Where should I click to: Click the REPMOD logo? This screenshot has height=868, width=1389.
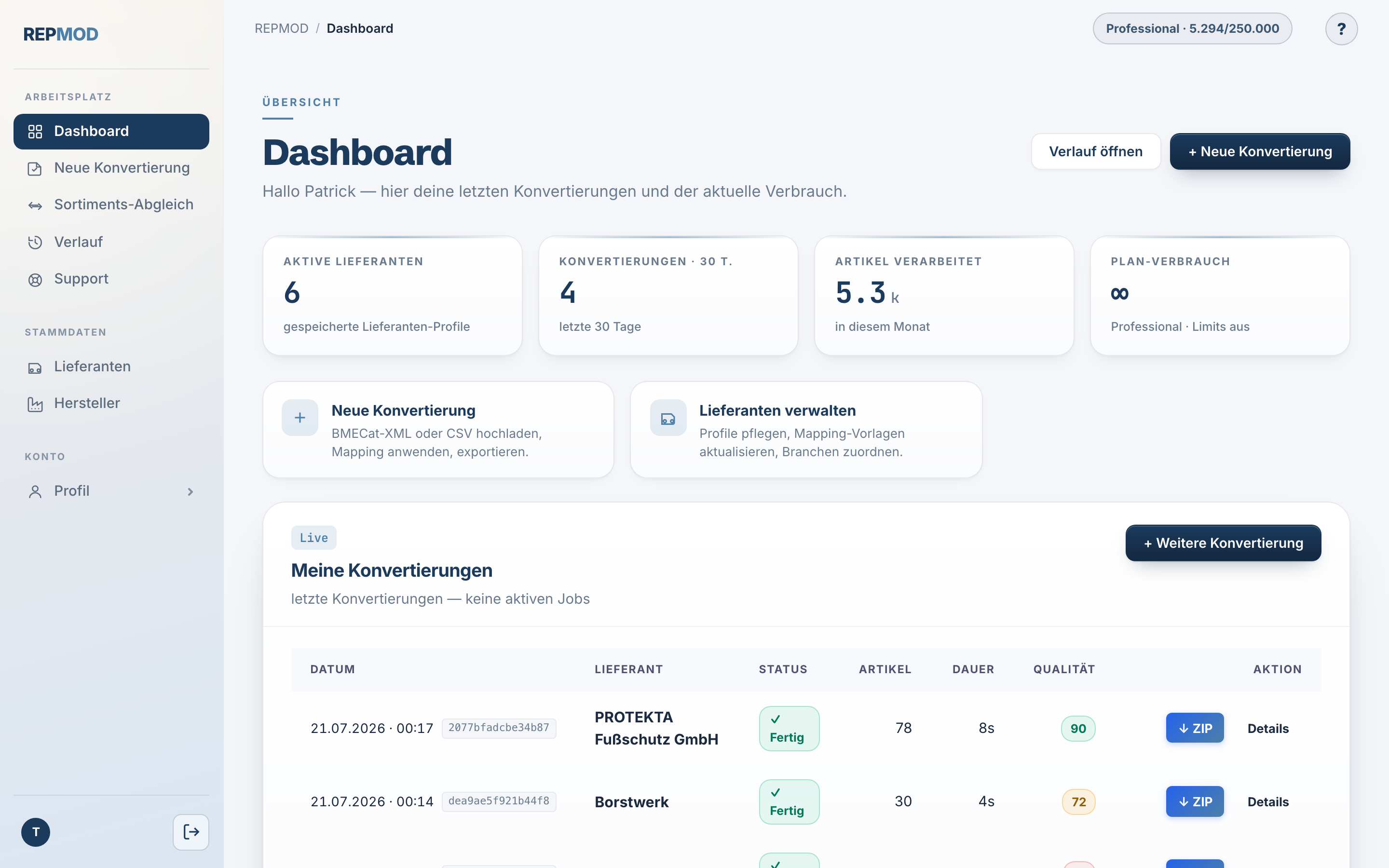coord(61,34)
